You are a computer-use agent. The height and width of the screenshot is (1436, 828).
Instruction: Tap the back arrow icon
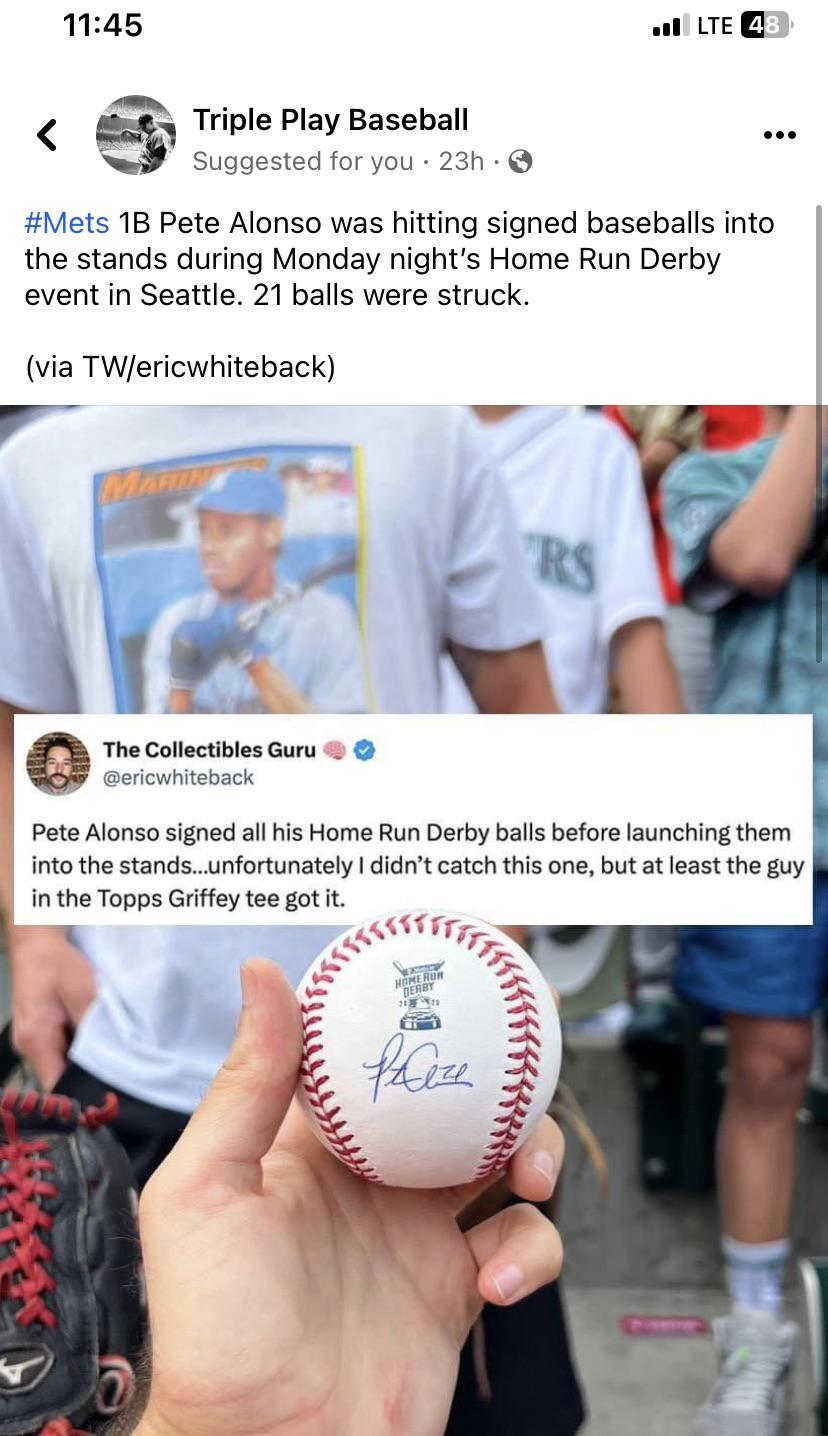(47, 135)
